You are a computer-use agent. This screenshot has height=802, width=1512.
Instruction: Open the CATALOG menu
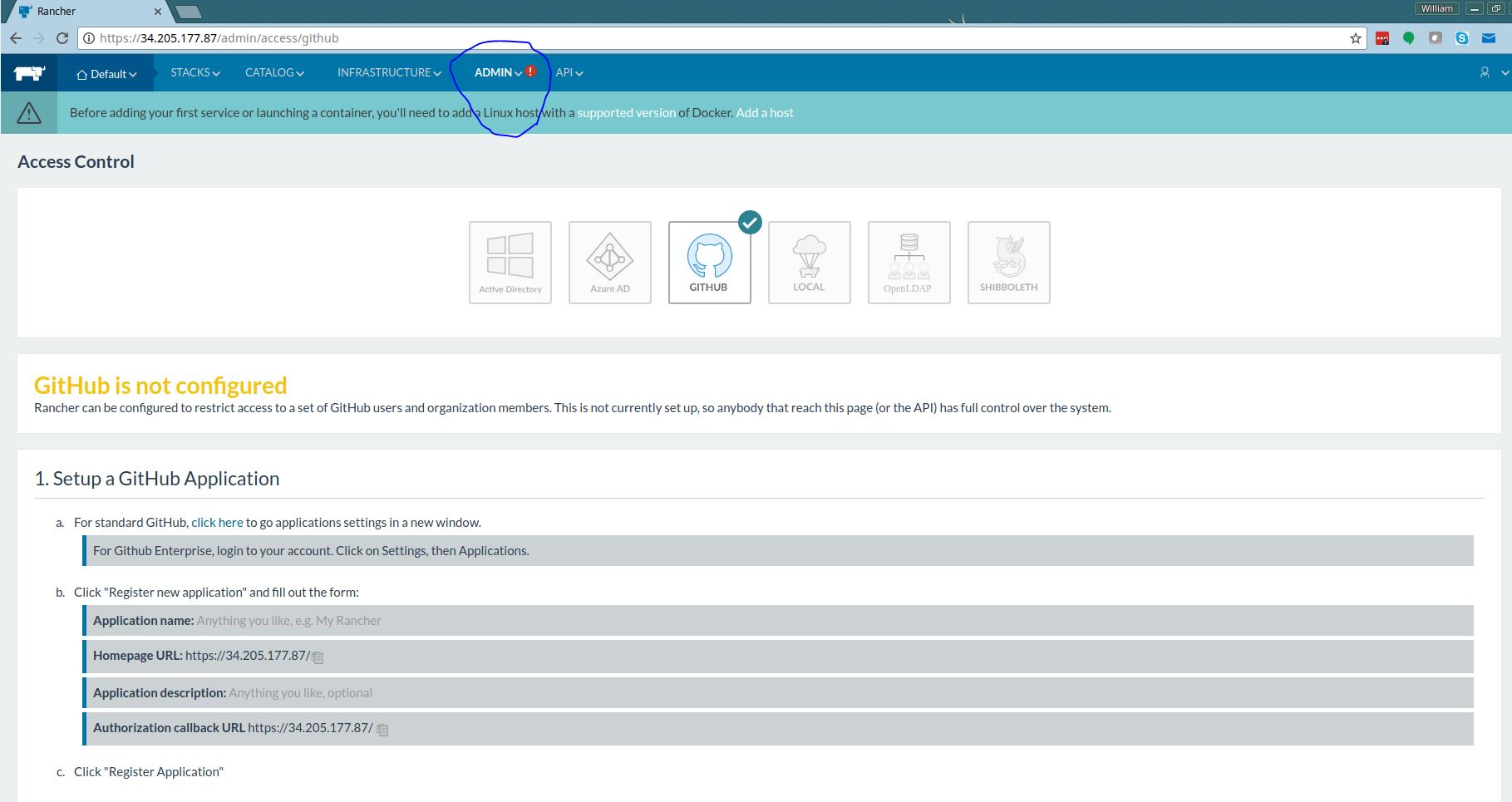[x=274, y=72]
